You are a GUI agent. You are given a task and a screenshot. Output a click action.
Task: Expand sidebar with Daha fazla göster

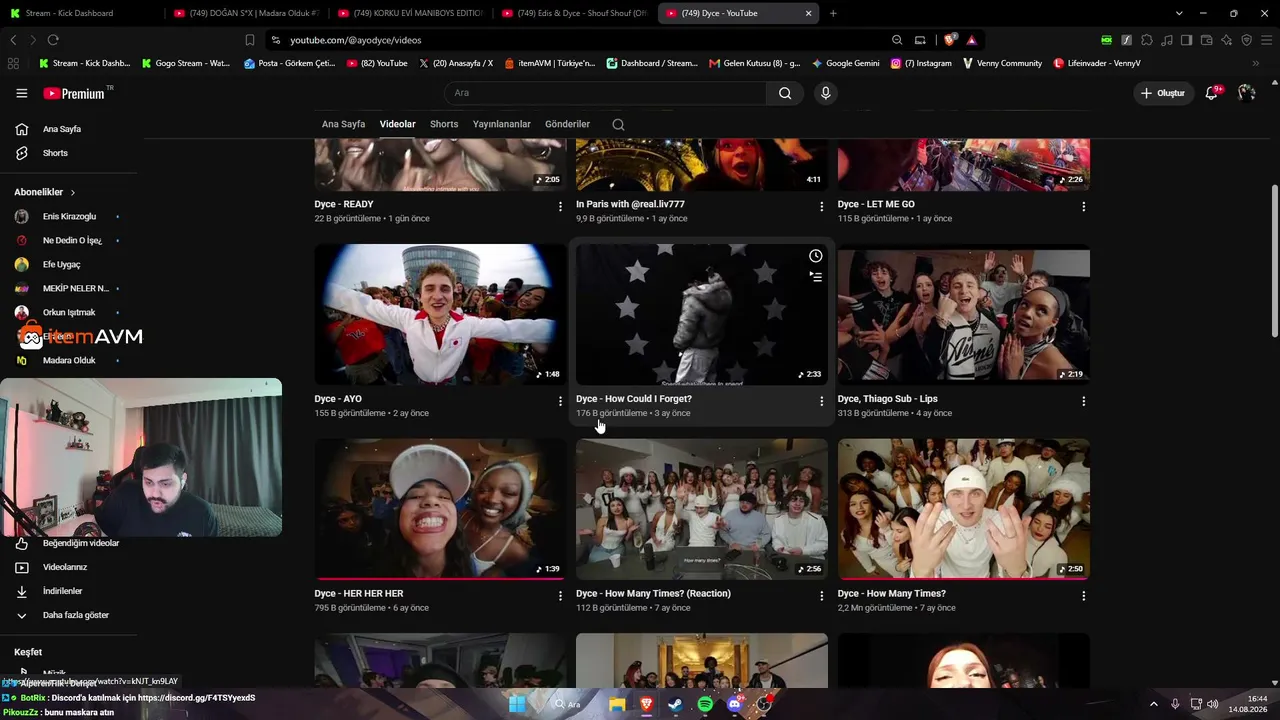[62, 615]
